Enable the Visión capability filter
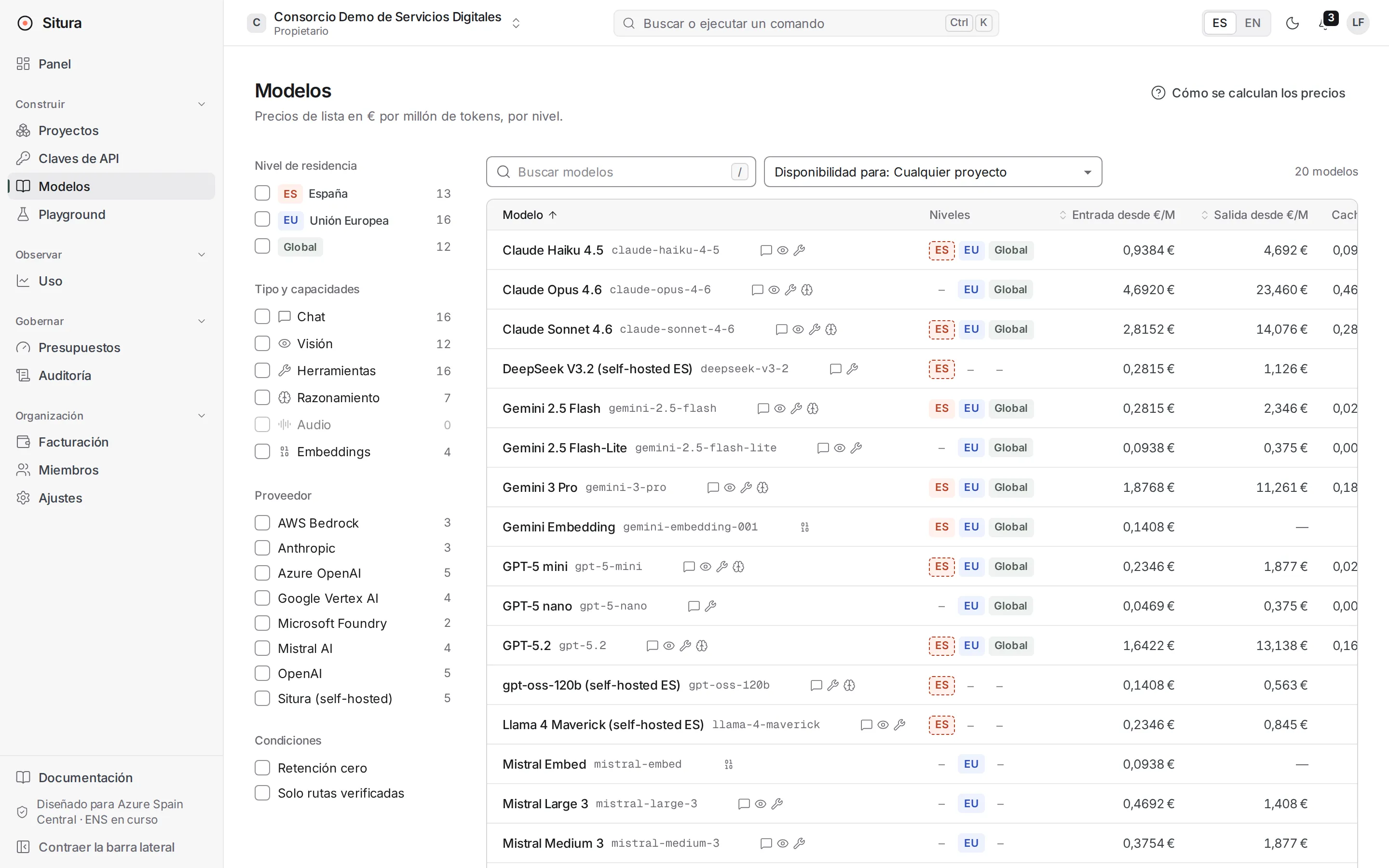This screenshot has width=1389, height=868. coord(262,343)
